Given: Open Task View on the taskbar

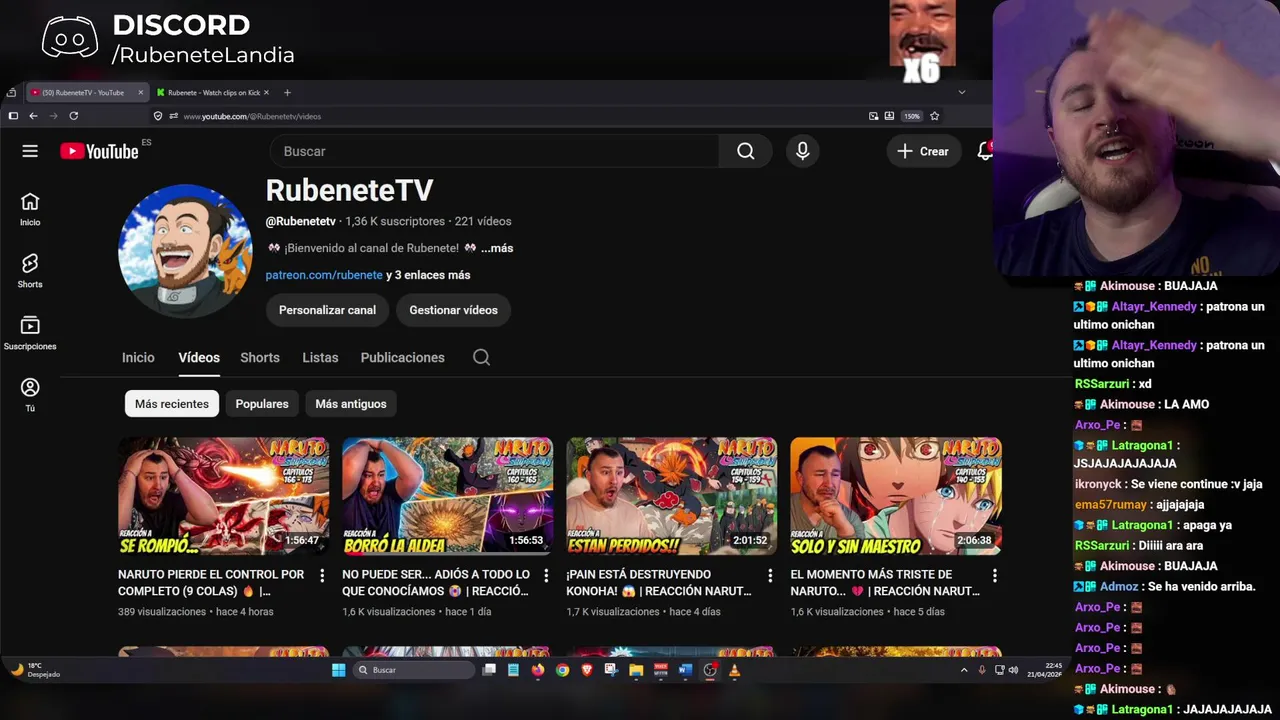Looking at the screenshot, I should coord(489,670).
